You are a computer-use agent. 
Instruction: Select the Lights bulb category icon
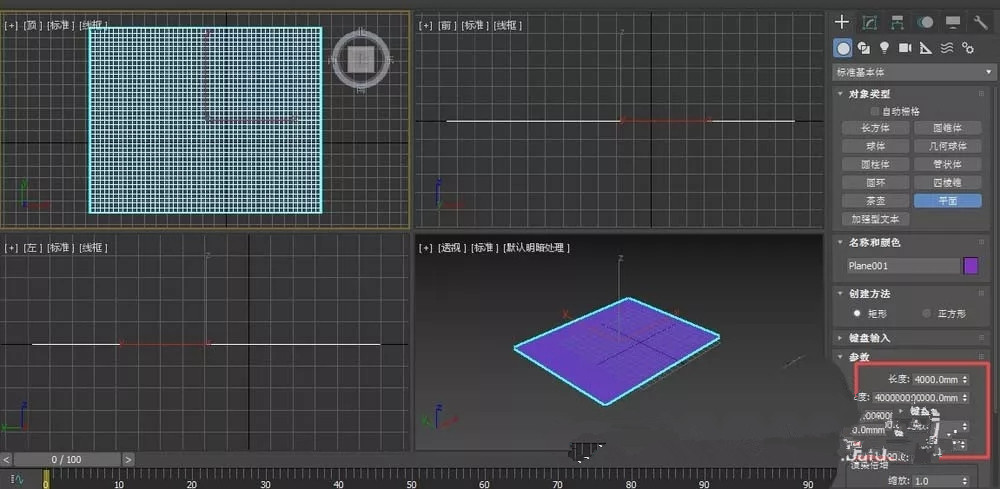point(884,48)
